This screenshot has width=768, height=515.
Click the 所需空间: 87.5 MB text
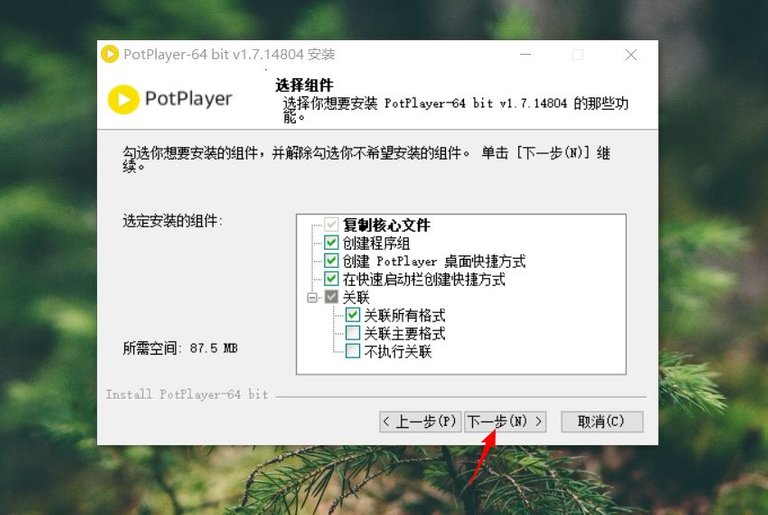[180, 348]
